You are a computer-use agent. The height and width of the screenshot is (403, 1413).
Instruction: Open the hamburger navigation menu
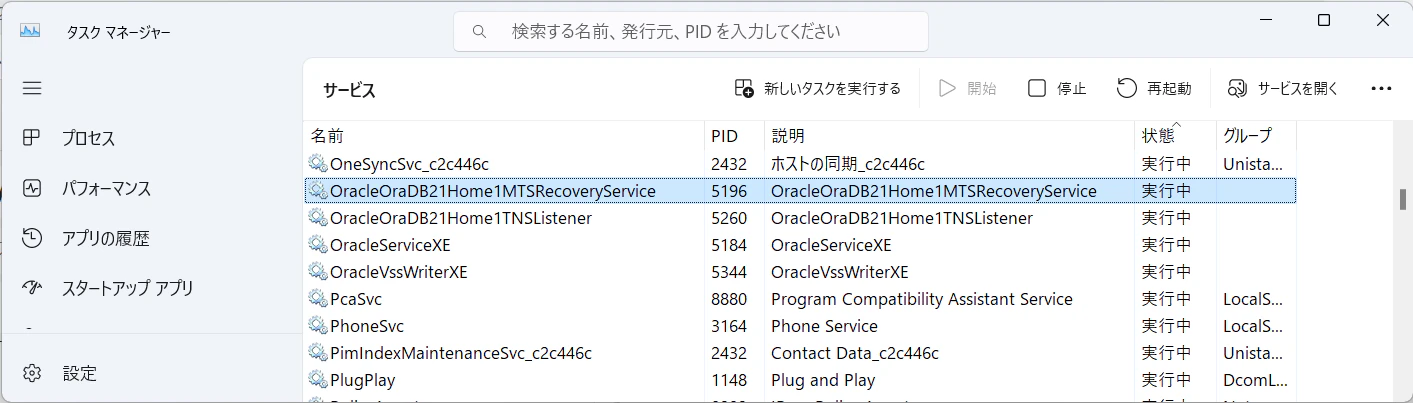(x=32, y=88)
